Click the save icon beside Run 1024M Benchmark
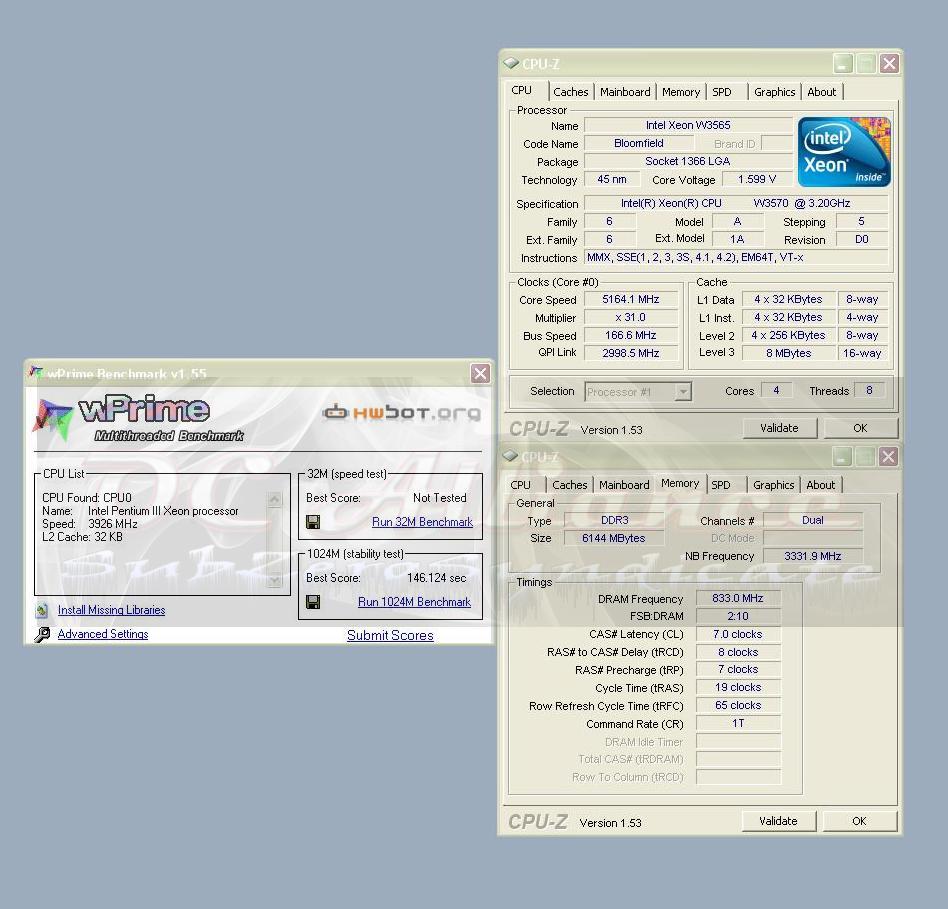The width and height of the screenshot is (948, 909). [x=313, y=602]
